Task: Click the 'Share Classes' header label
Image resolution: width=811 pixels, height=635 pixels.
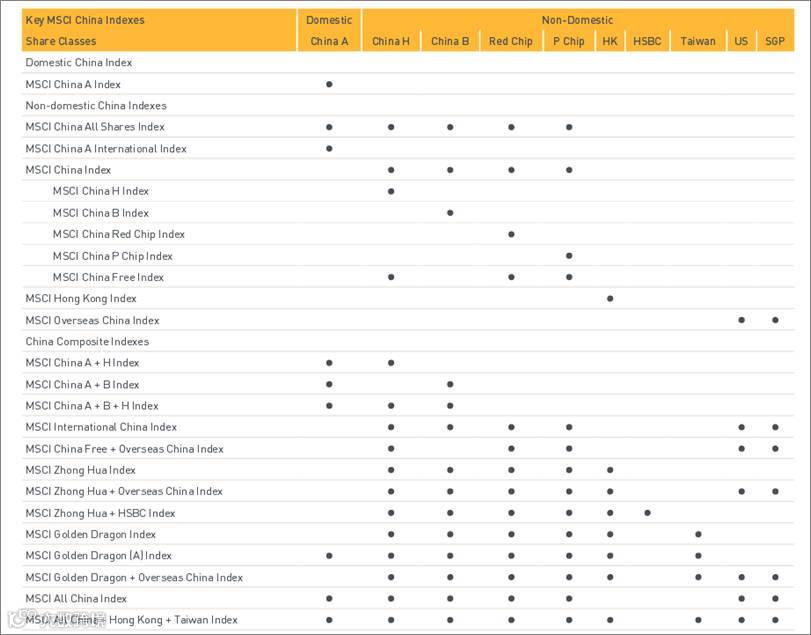Action: pos(61,41)
